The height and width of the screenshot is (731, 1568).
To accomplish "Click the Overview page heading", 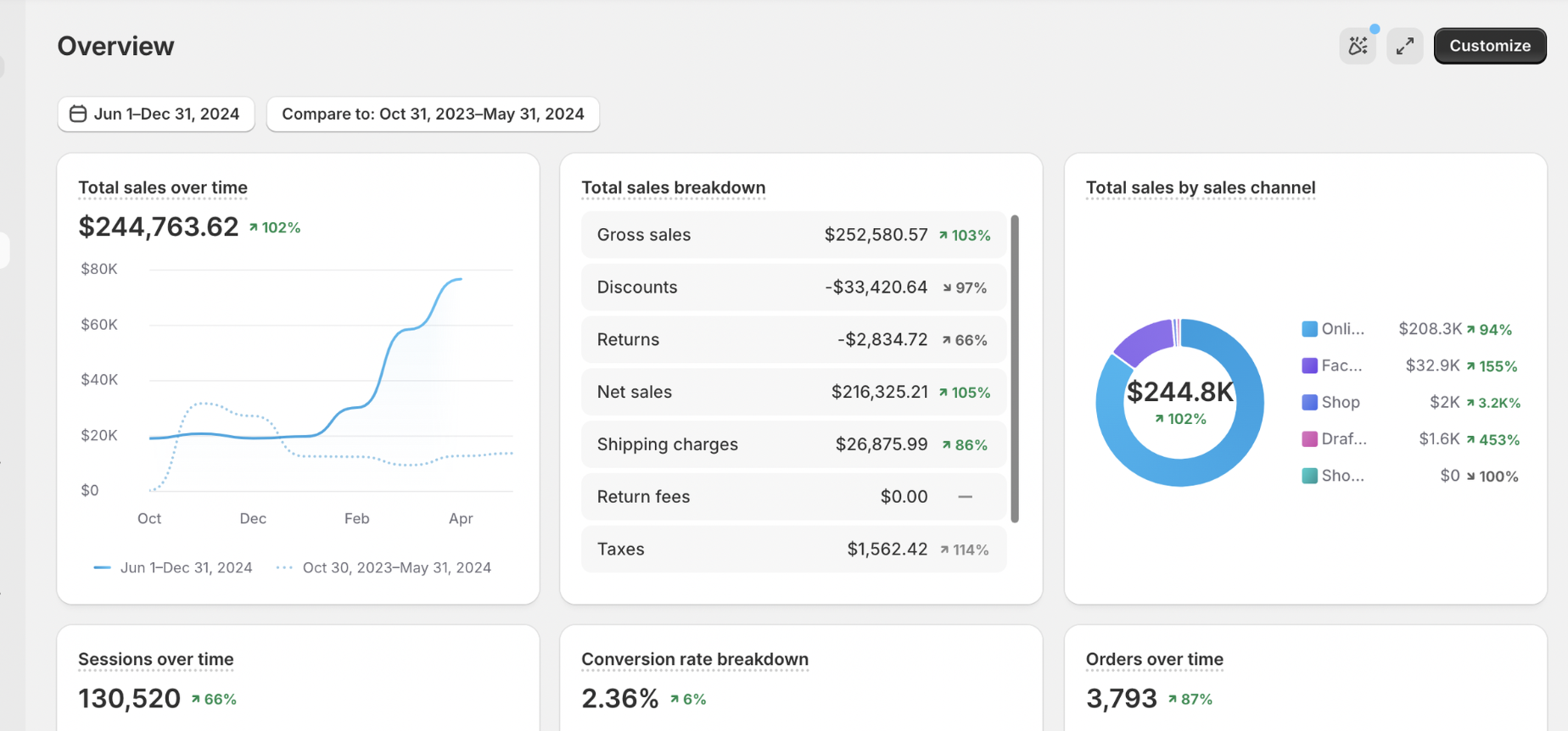I will 116,46.
